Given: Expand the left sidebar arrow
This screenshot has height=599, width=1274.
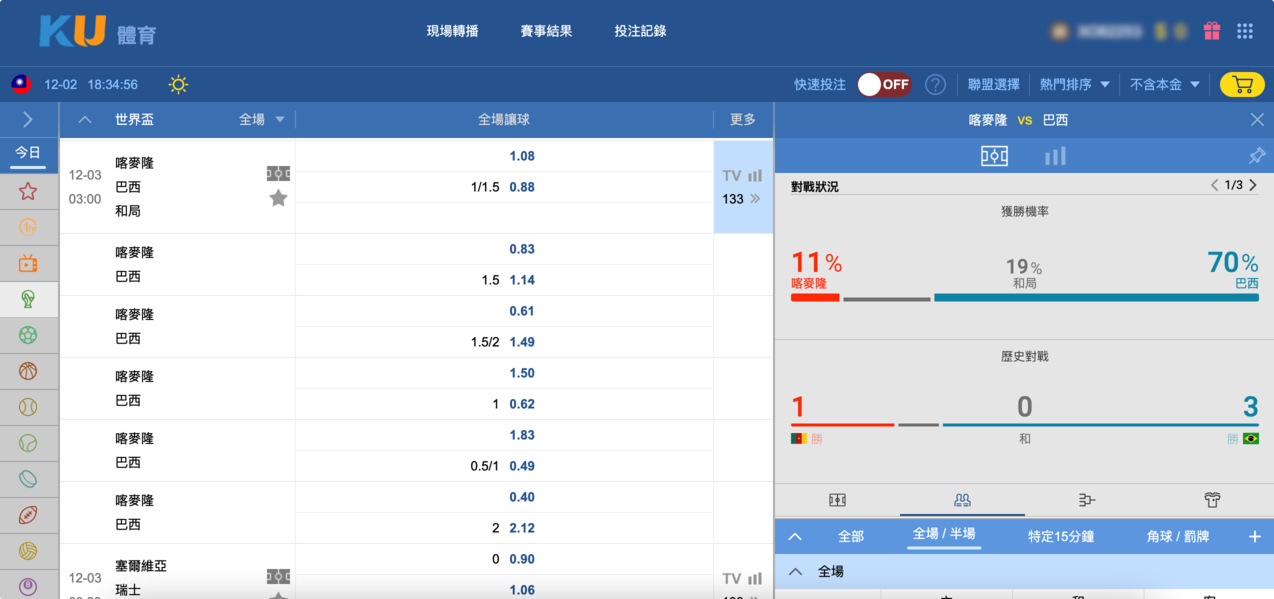Looking at the screenshot, I should 28,120.
